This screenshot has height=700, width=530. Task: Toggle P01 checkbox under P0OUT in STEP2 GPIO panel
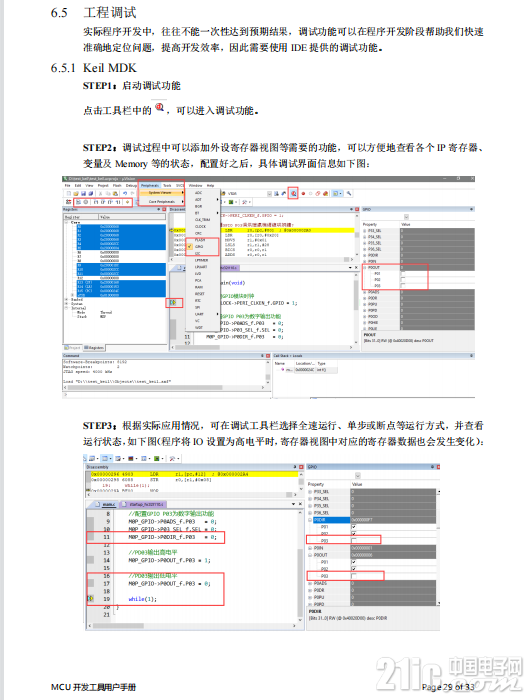(402, 273)
